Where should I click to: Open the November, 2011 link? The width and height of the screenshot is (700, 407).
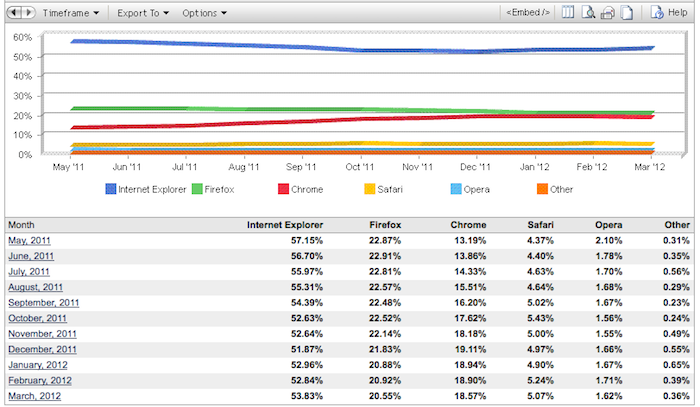42,334
